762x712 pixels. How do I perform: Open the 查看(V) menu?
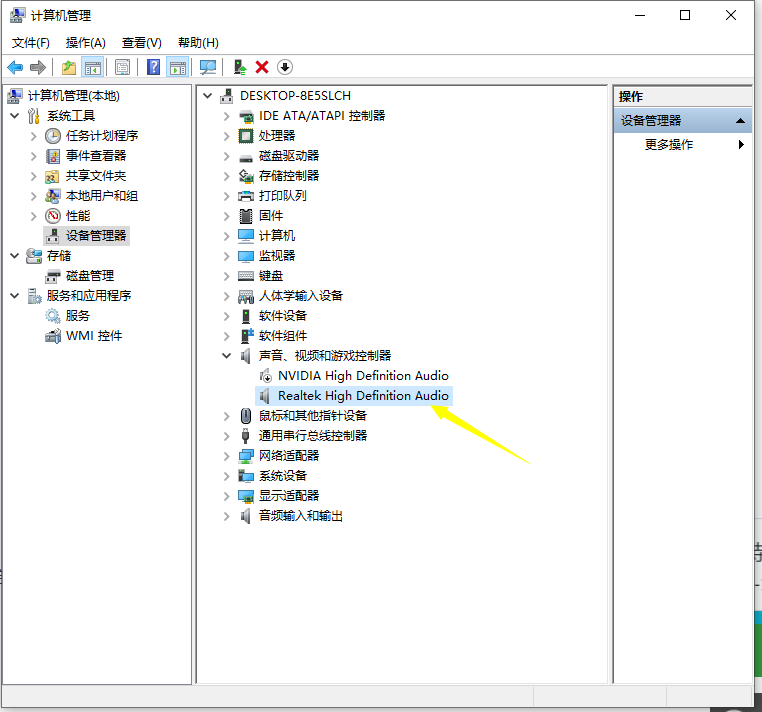click(x=141, y=42)
